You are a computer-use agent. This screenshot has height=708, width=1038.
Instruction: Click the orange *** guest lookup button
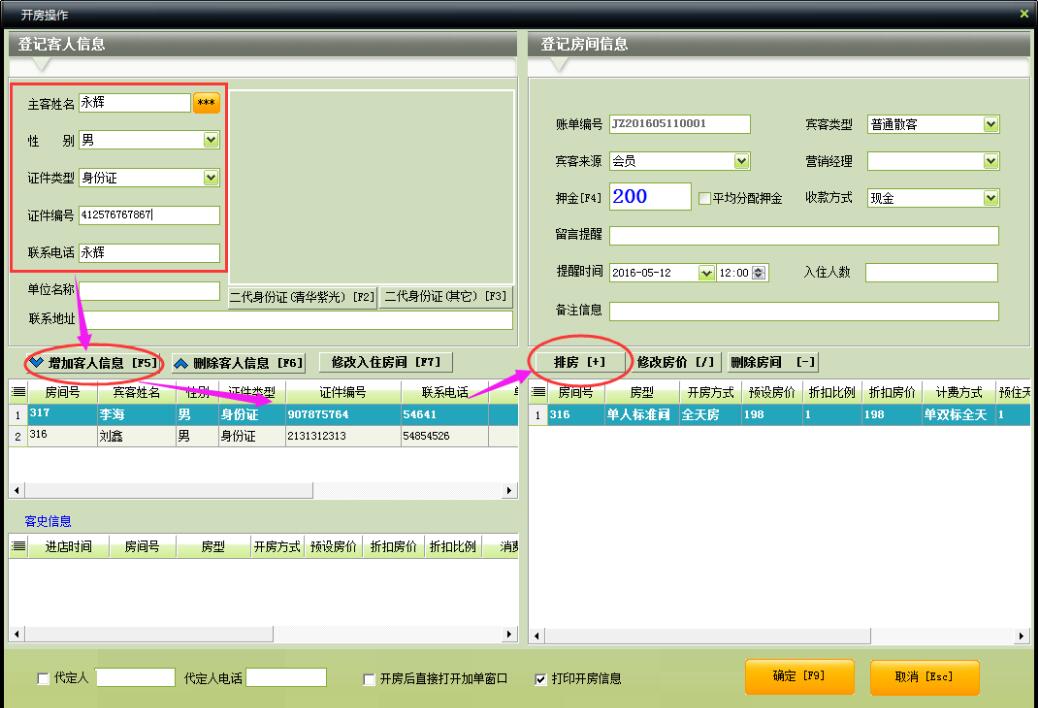click(206, 103)
